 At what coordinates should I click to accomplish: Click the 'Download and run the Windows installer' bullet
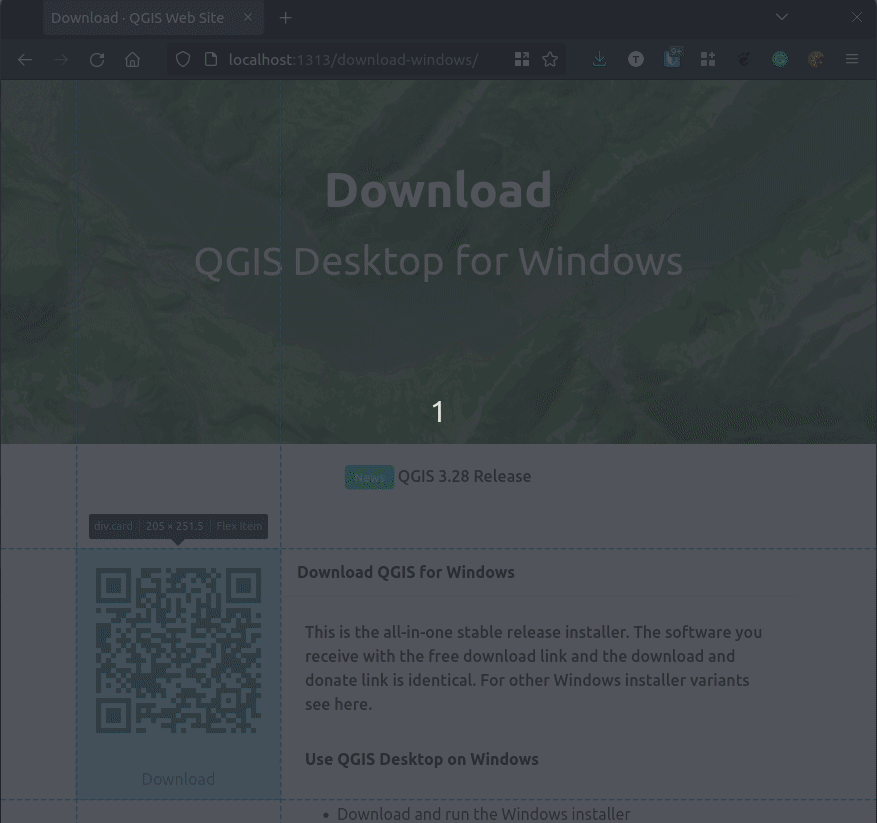click(x=483, y=814)
